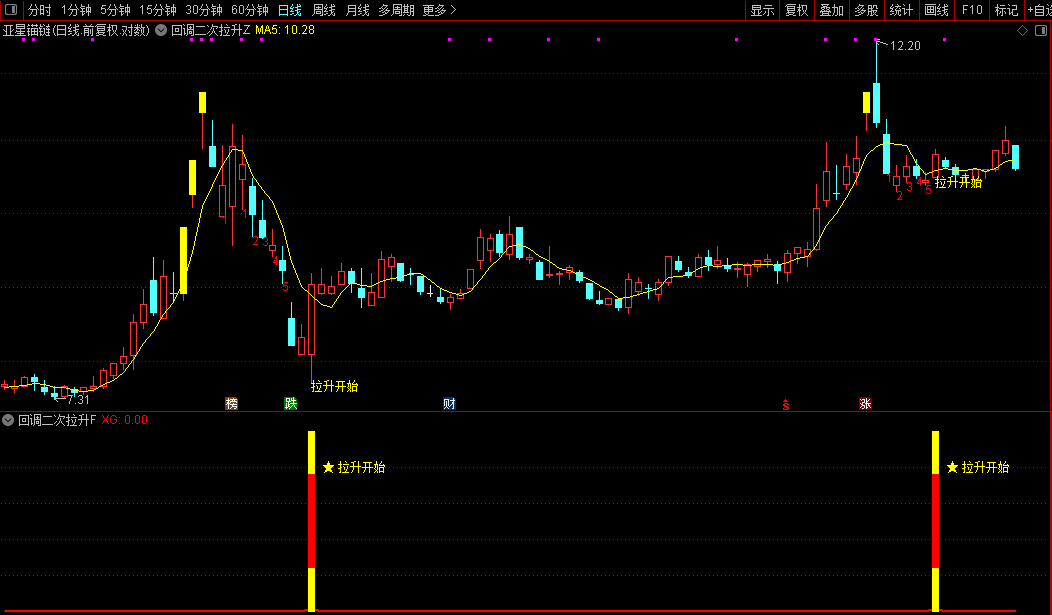Select the 日线 daily period tab
The height and width of the screenshot is (615, 1052).
pos(290,10)
